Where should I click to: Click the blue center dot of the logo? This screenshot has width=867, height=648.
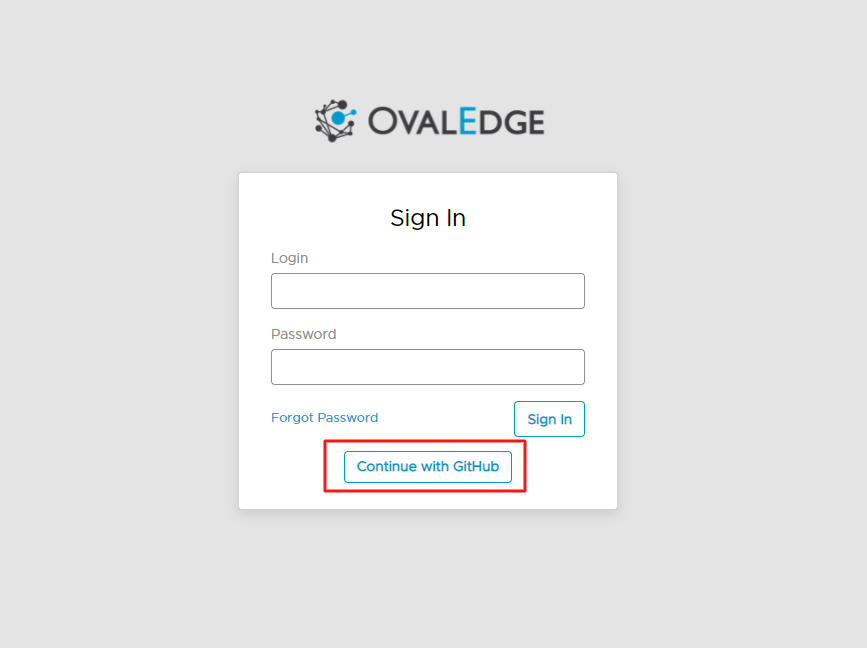(x=338, y=118)
